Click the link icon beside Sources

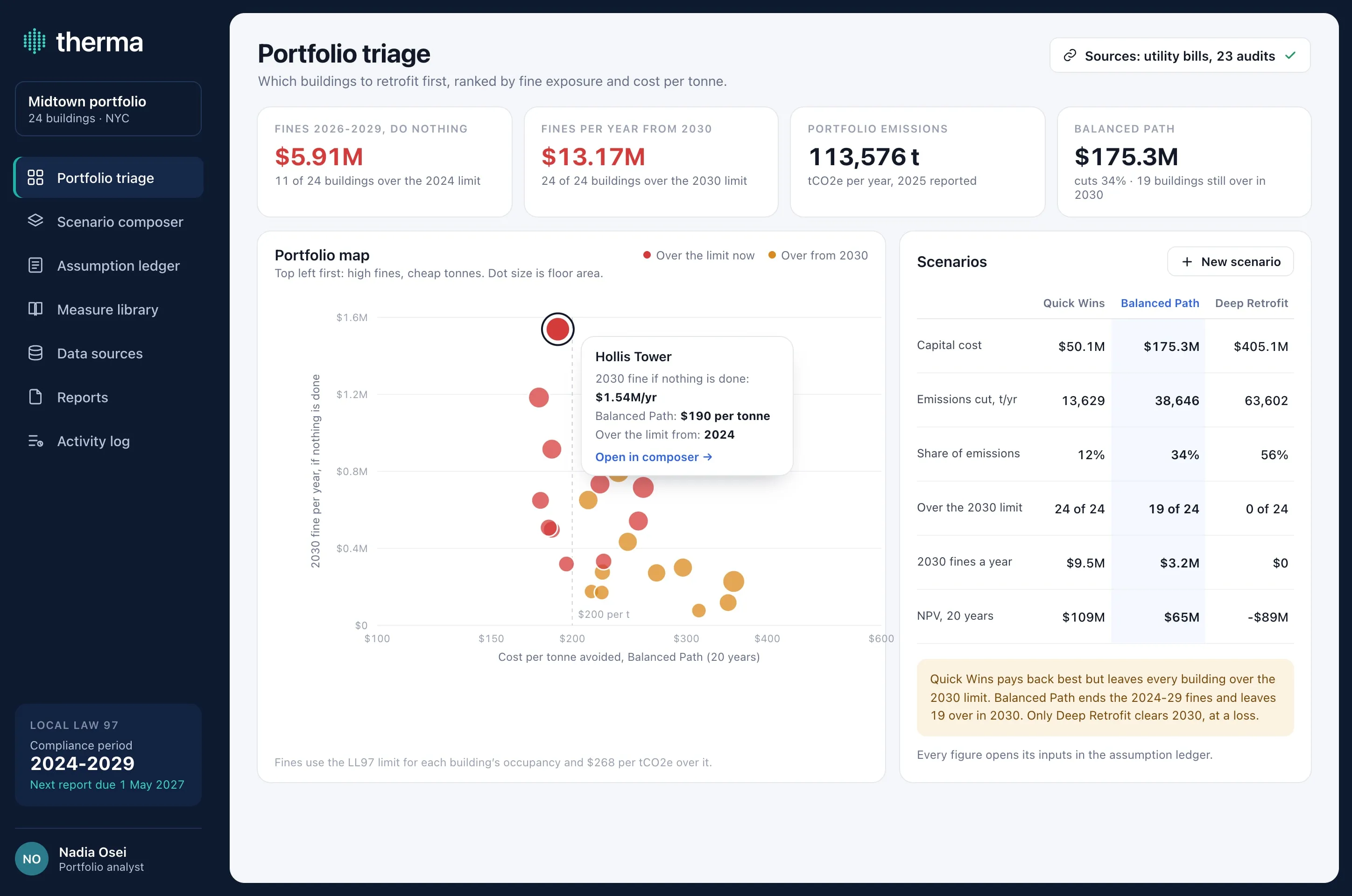tap(1070, 56)
